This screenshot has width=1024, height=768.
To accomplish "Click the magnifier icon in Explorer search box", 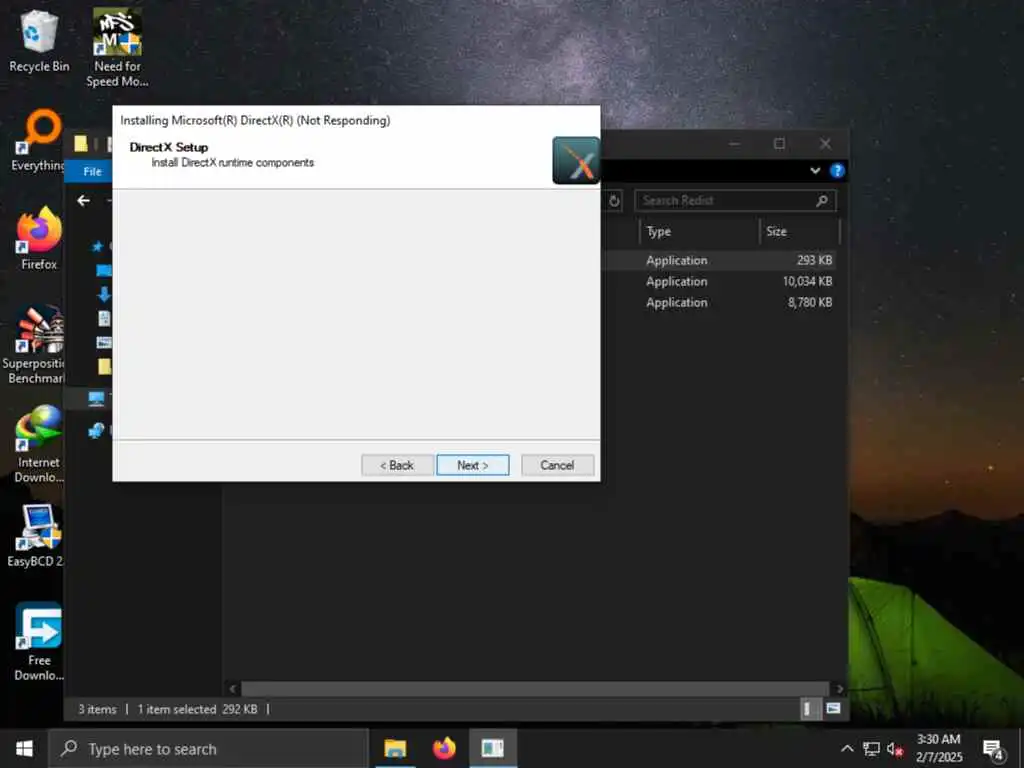I will pos(822,200).
